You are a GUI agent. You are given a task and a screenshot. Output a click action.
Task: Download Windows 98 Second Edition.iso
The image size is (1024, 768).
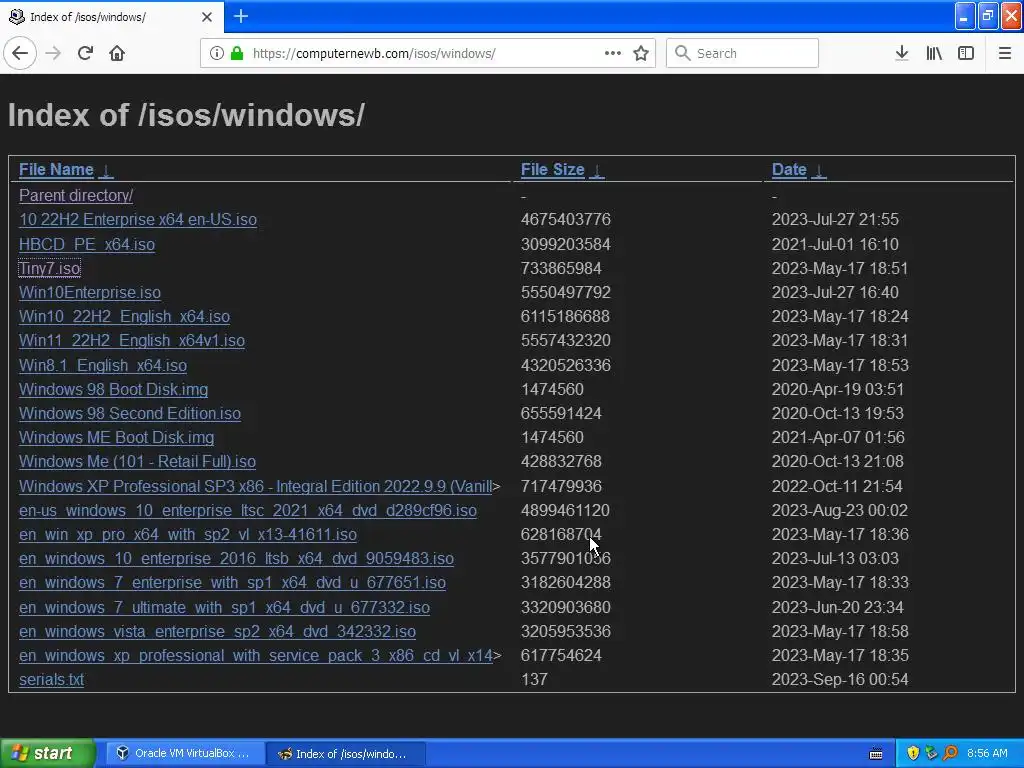pyautogui.click(x=130, y=413)
